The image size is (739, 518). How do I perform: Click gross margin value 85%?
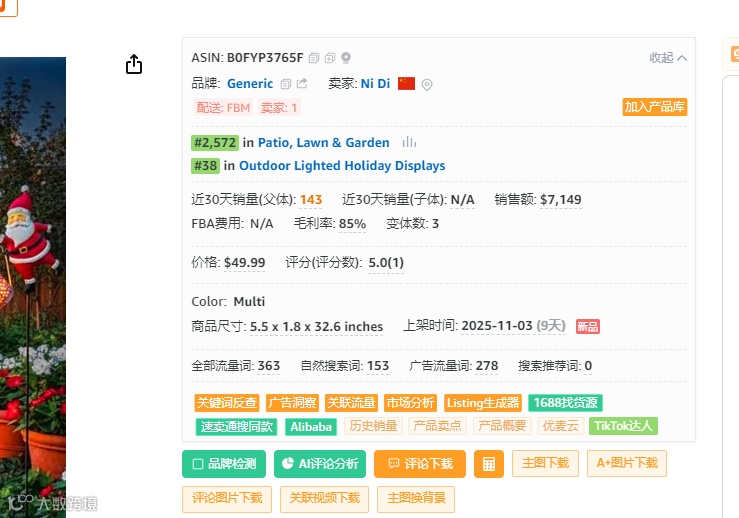coord(353,223)
